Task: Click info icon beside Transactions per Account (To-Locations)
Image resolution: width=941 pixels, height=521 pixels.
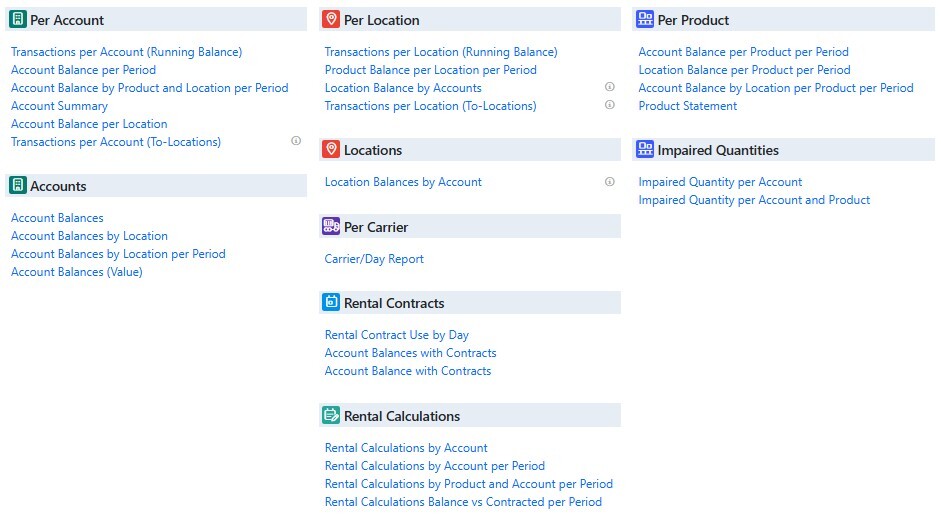Action: [296, 141]
